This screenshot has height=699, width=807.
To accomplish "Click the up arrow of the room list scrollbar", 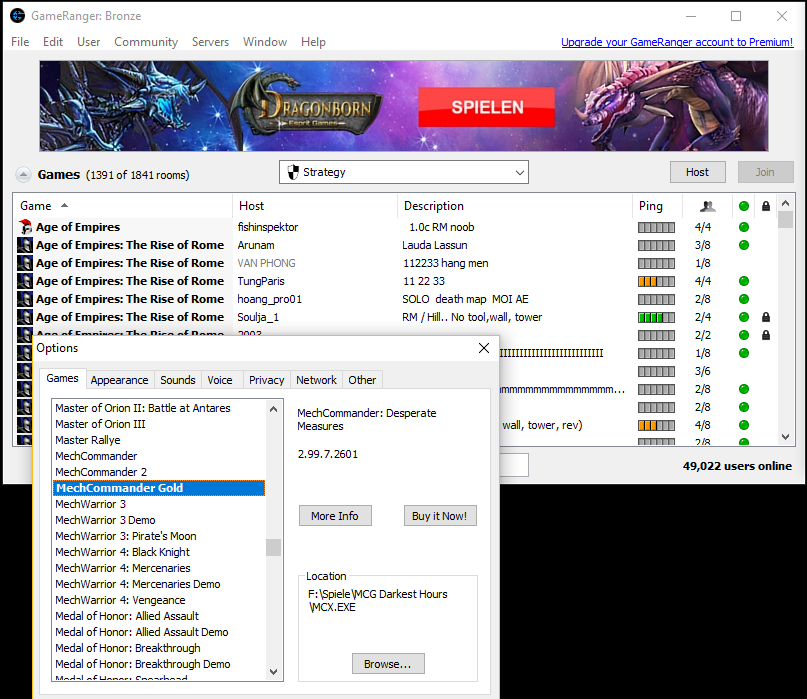I will (x=785, y=204).
